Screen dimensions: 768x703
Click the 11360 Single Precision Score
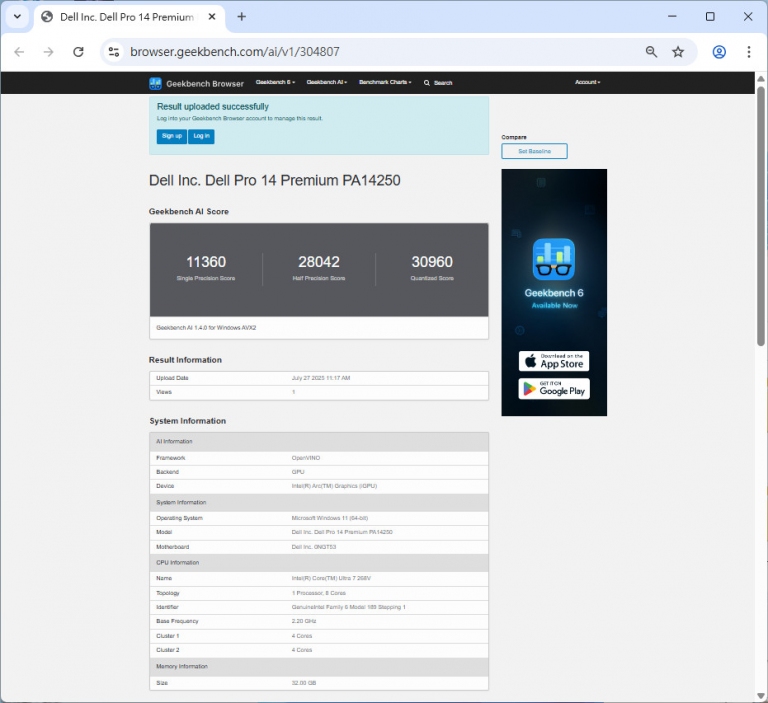coord(206,262)
